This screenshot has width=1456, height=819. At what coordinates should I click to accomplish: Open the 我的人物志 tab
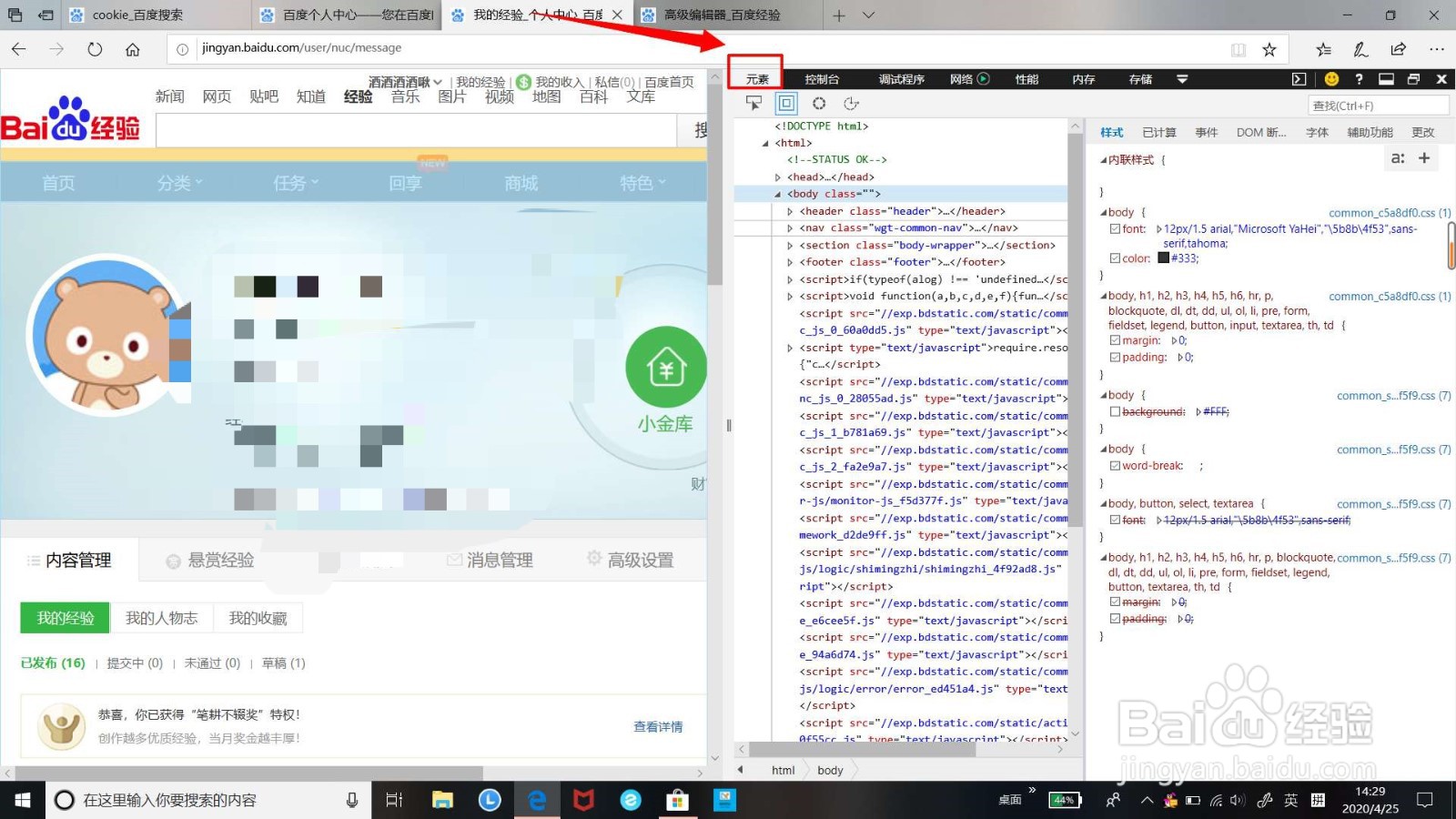(x=161, y=619)
